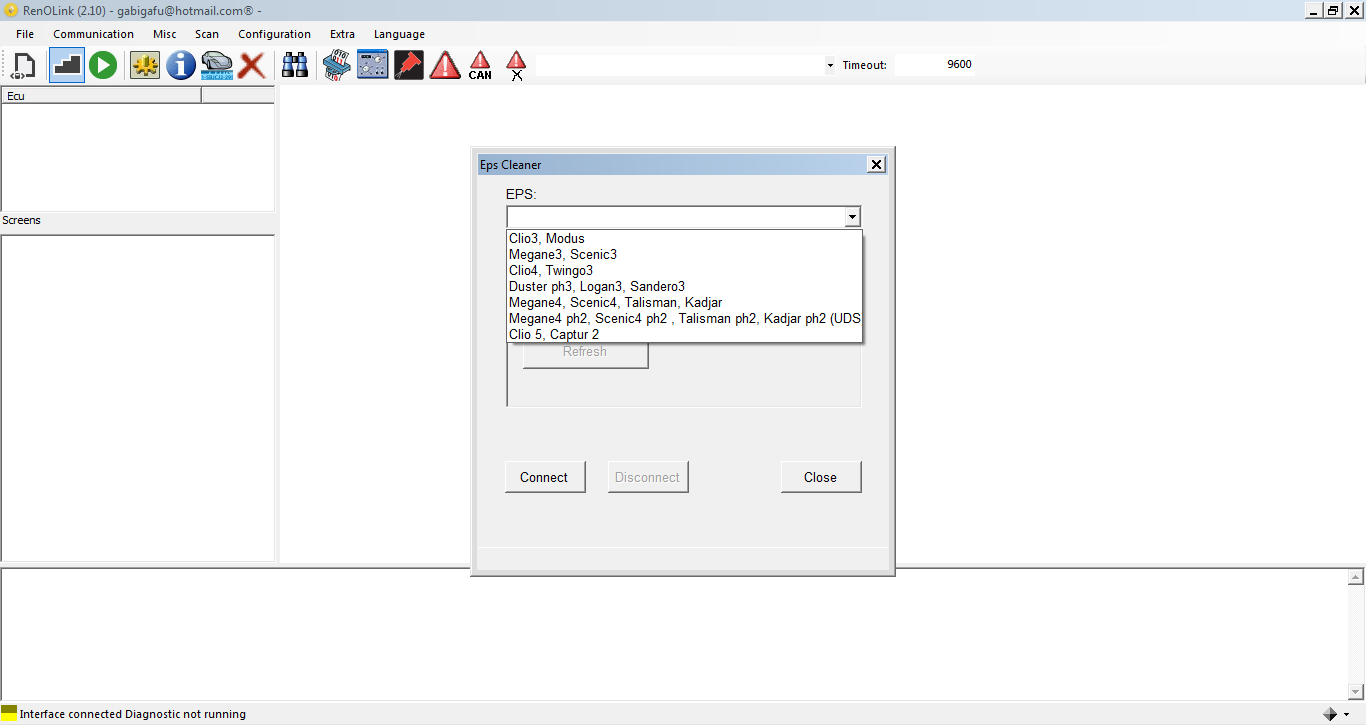This screenshot has width=1366, height=725.
Task: Click the car toolbar icon
Action: (x=216, y=66)
